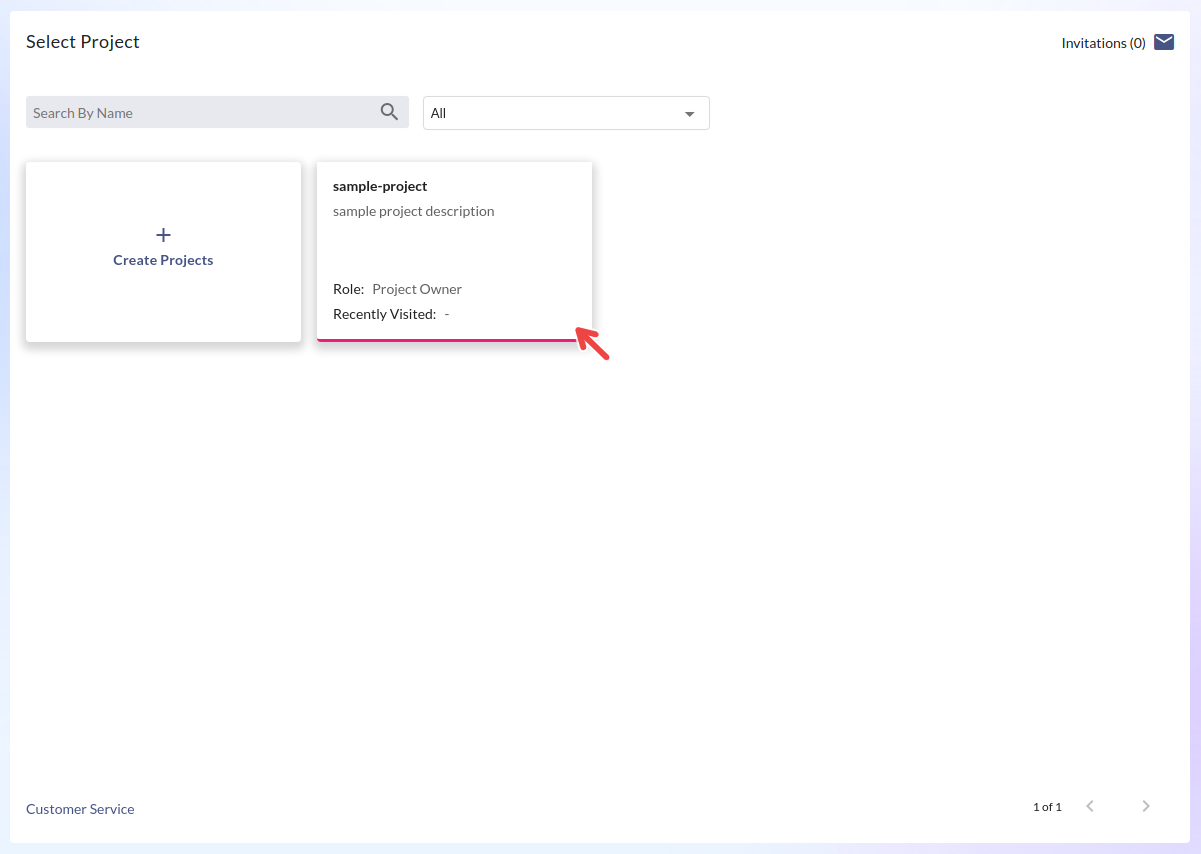
Task: Click the Create Projects text label
Action: point(163,260)
